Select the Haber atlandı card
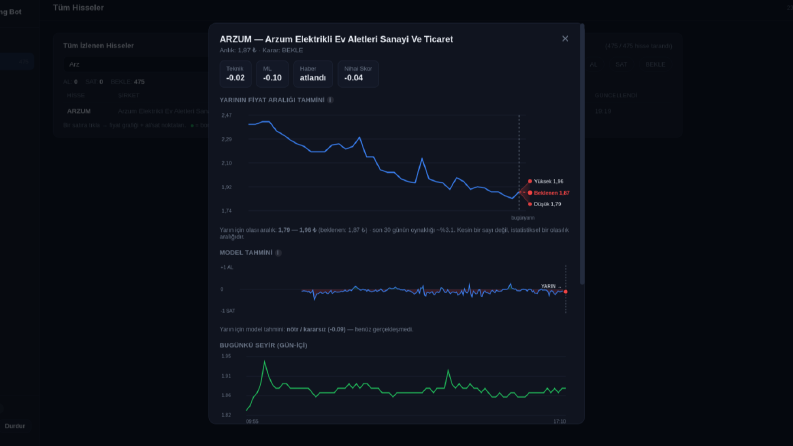 pos(313,74)
